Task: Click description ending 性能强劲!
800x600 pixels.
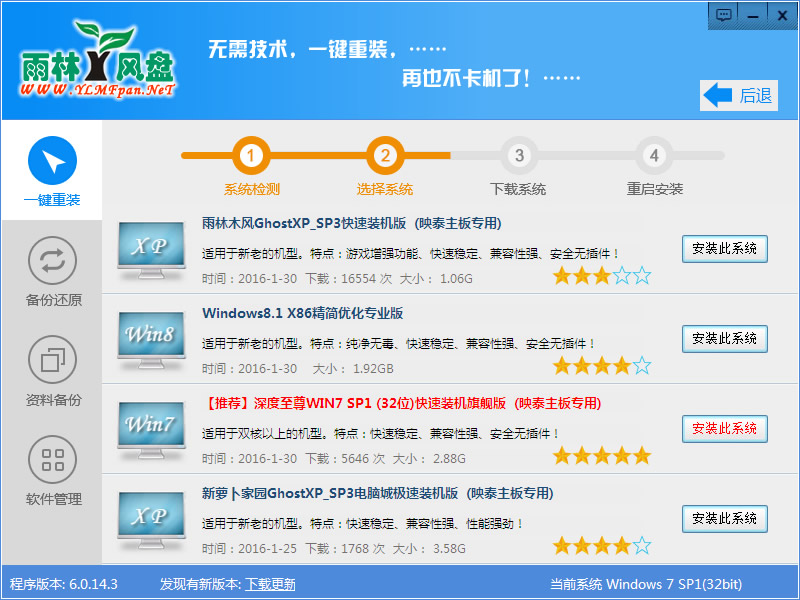Action: 363,523
